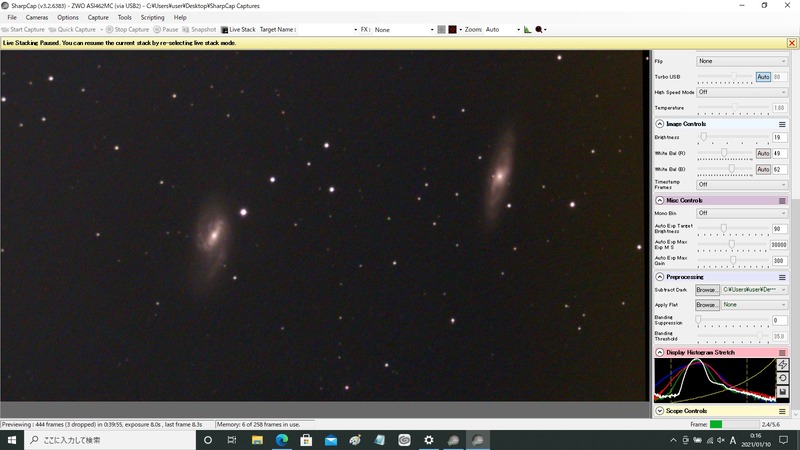Launch Microsoft Edge from the taskbar
Viewport: 800px width, 450px height.
pos(282,440)
